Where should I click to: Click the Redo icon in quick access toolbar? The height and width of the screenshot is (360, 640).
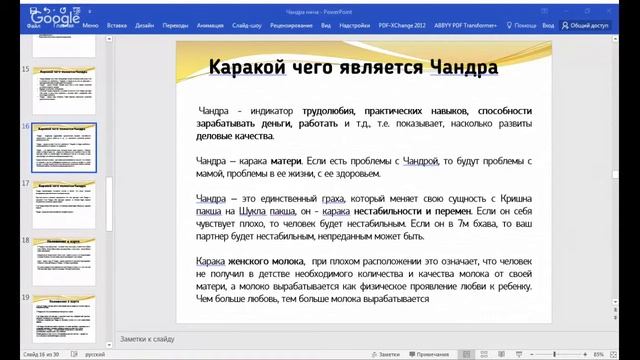click(x=63, y=11)
